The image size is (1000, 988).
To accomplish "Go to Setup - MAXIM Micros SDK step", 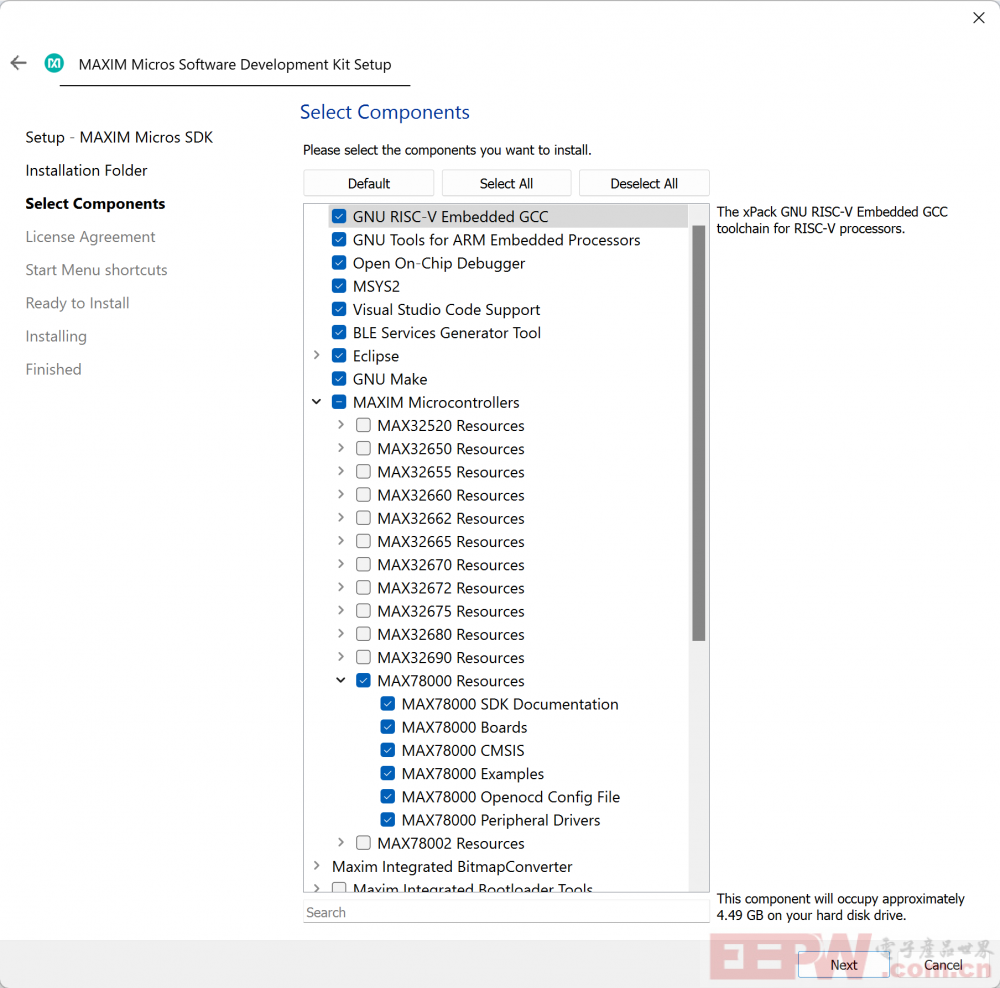I will coord(119,137).
